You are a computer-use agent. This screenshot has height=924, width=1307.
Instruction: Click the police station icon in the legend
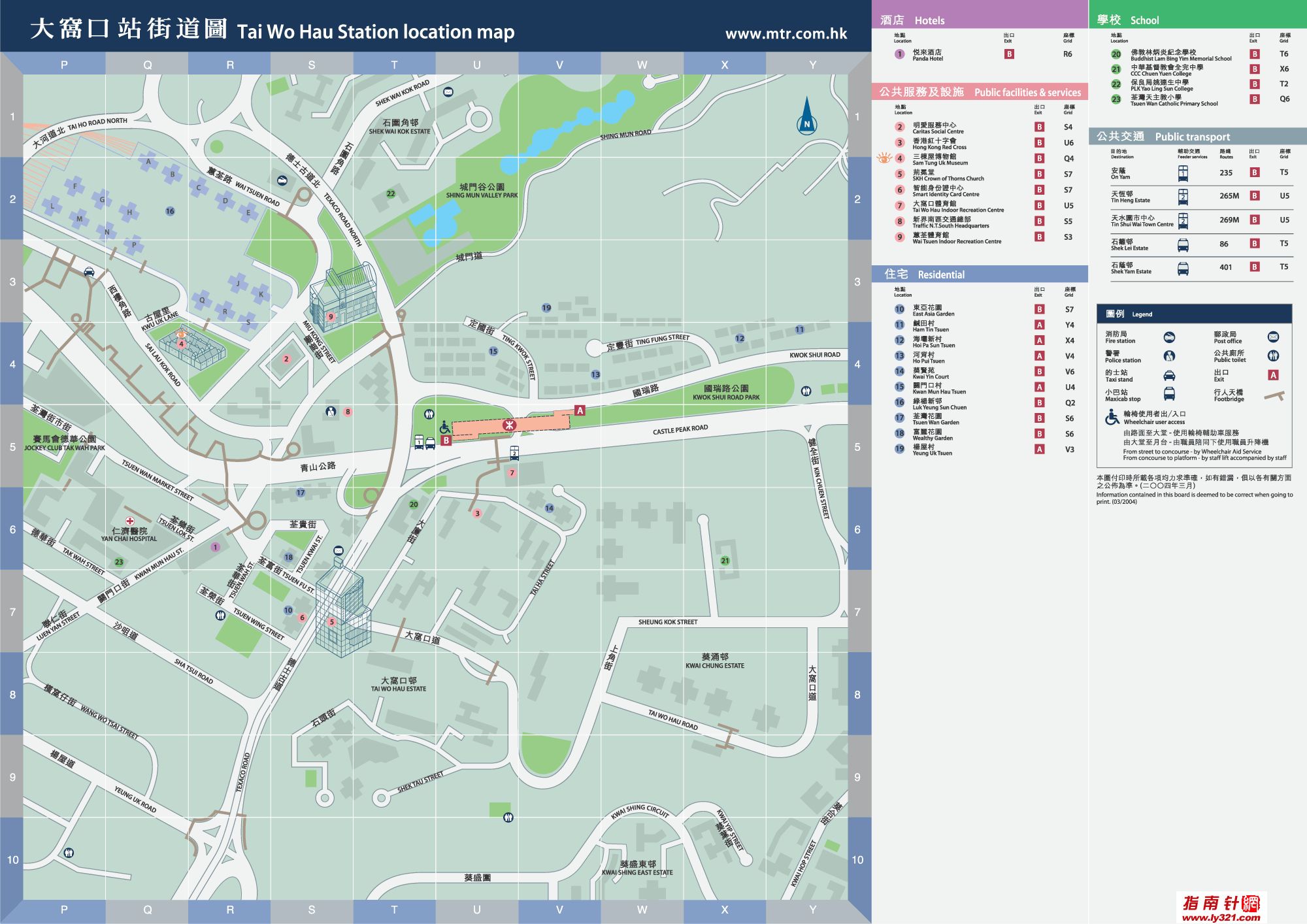coord(1169,356)
